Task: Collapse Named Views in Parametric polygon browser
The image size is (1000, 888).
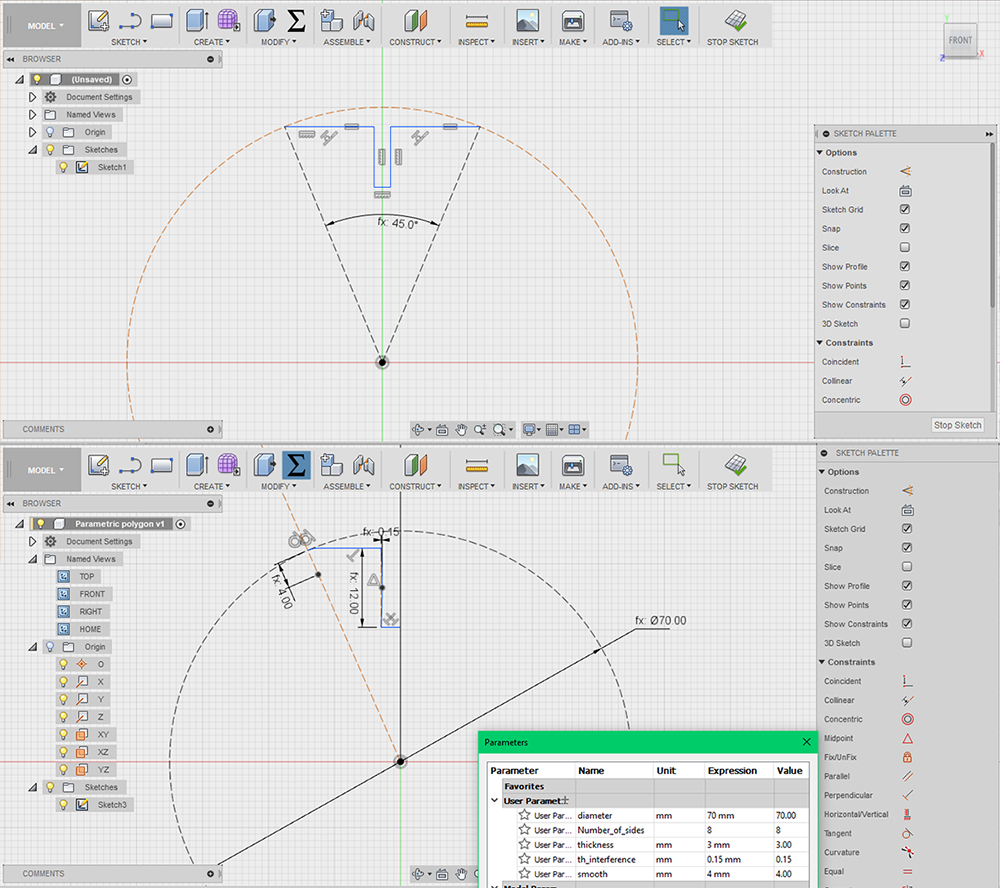Action: pyautogui.click(x=33, y=559)
